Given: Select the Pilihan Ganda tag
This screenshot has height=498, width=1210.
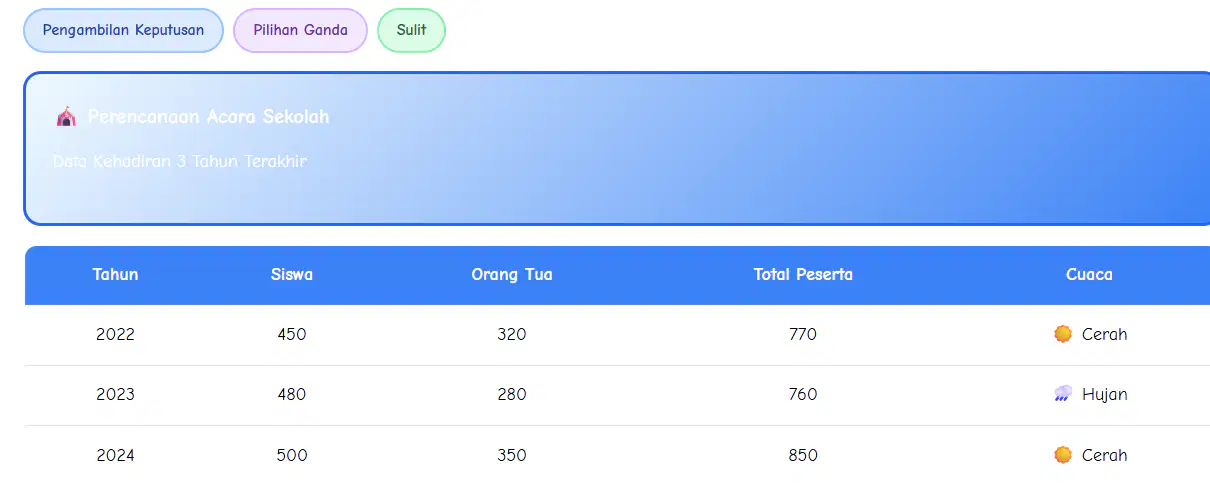Looking at the screenshot, I should pos(300,30).
